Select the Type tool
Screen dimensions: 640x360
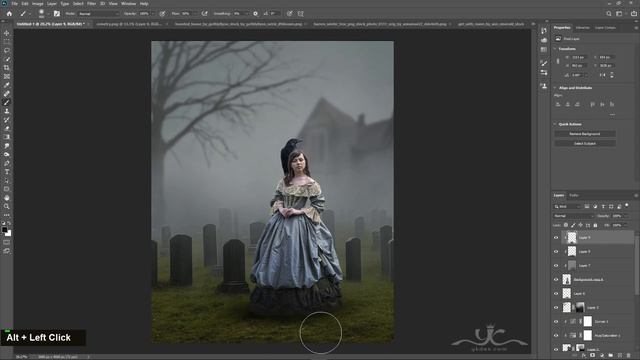point(7,172)
